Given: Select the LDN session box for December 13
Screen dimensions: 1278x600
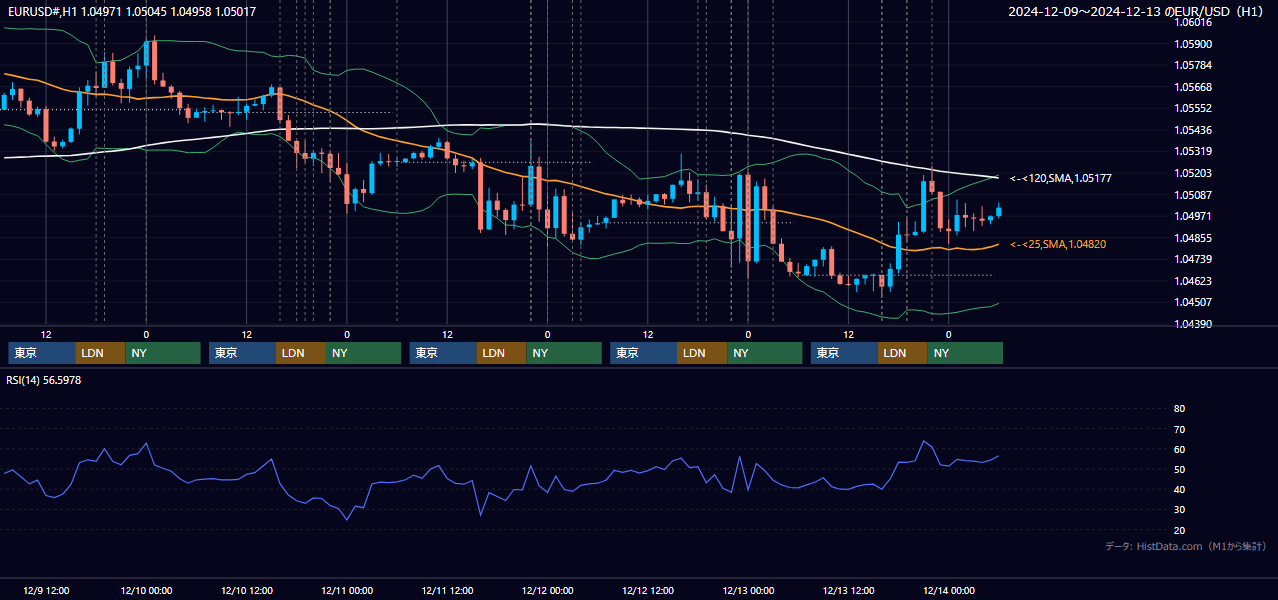Looking at the screenshot, I should click(x=904, y=353).
